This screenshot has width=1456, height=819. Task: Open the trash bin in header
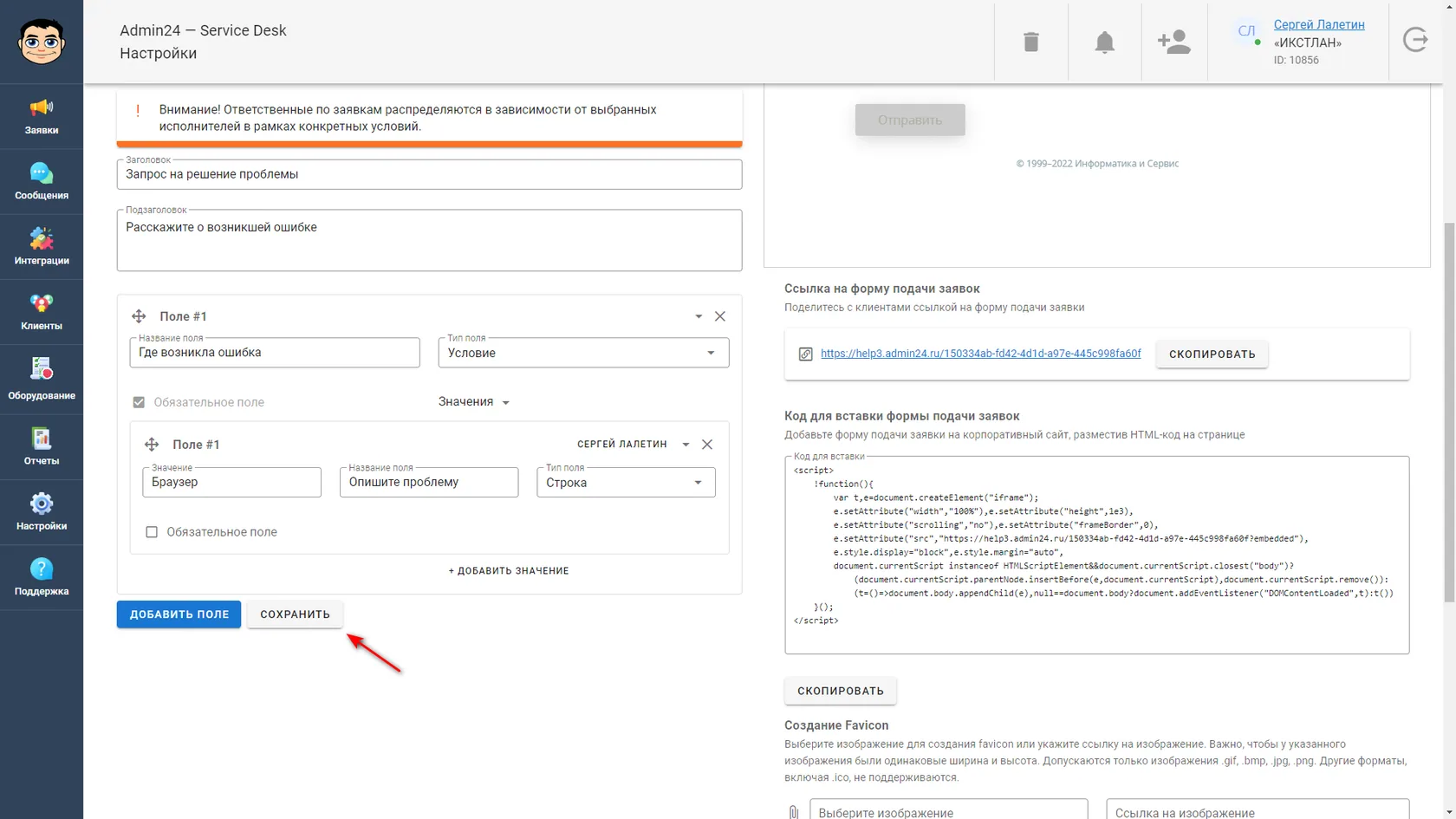[1030, 42]
